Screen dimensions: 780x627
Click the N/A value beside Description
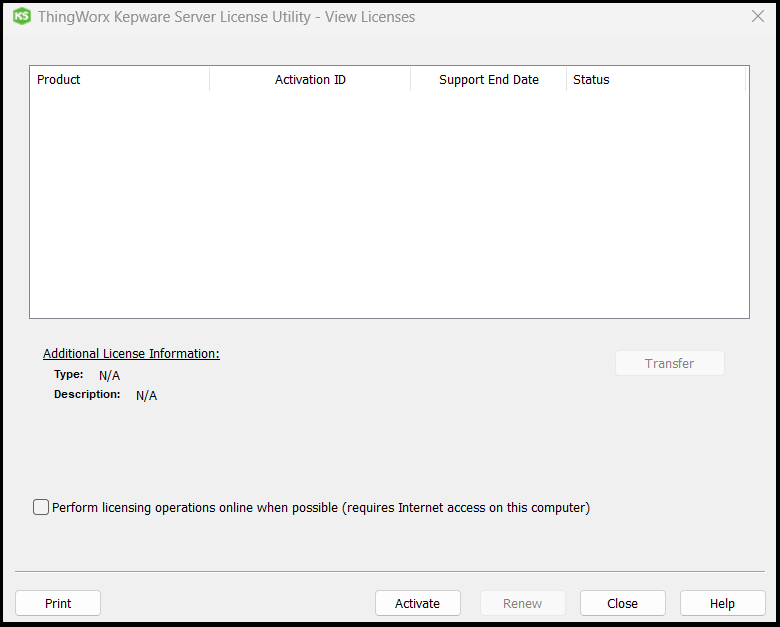146,396
